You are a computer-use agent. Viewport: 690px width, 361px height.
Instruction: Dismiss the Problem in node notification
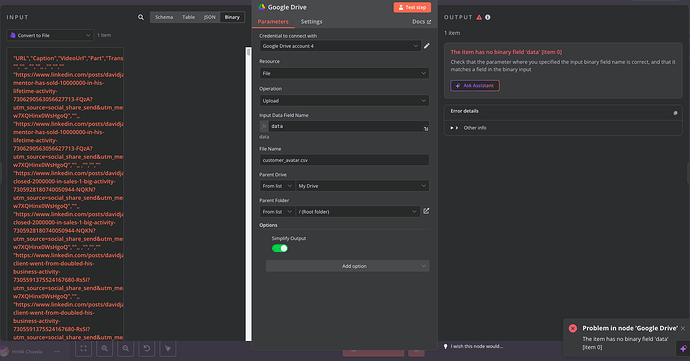[x=683, y=328]
